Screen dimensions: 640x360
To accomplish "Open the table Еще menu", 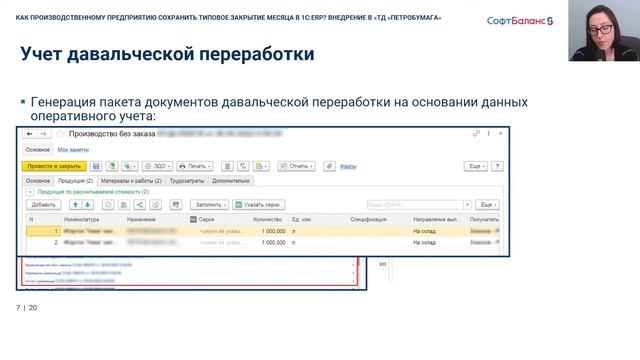I will coord(487,204).
